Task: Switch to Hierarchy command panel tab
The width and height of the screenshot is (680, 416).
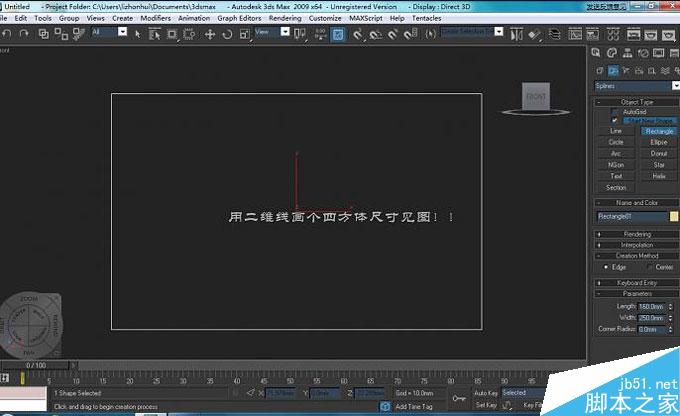Action: [x=627, y=53]
